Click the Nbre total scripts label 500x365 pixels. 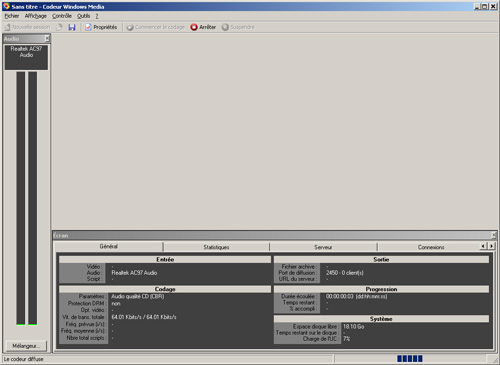click(86, 338)
